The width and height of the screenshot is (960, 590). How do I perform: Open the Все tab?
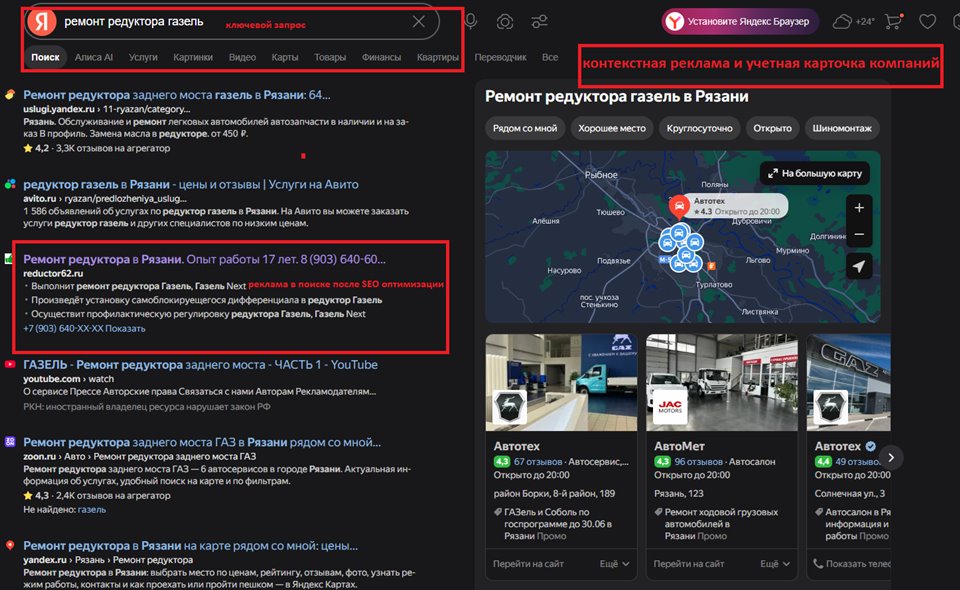pos(550,57)
